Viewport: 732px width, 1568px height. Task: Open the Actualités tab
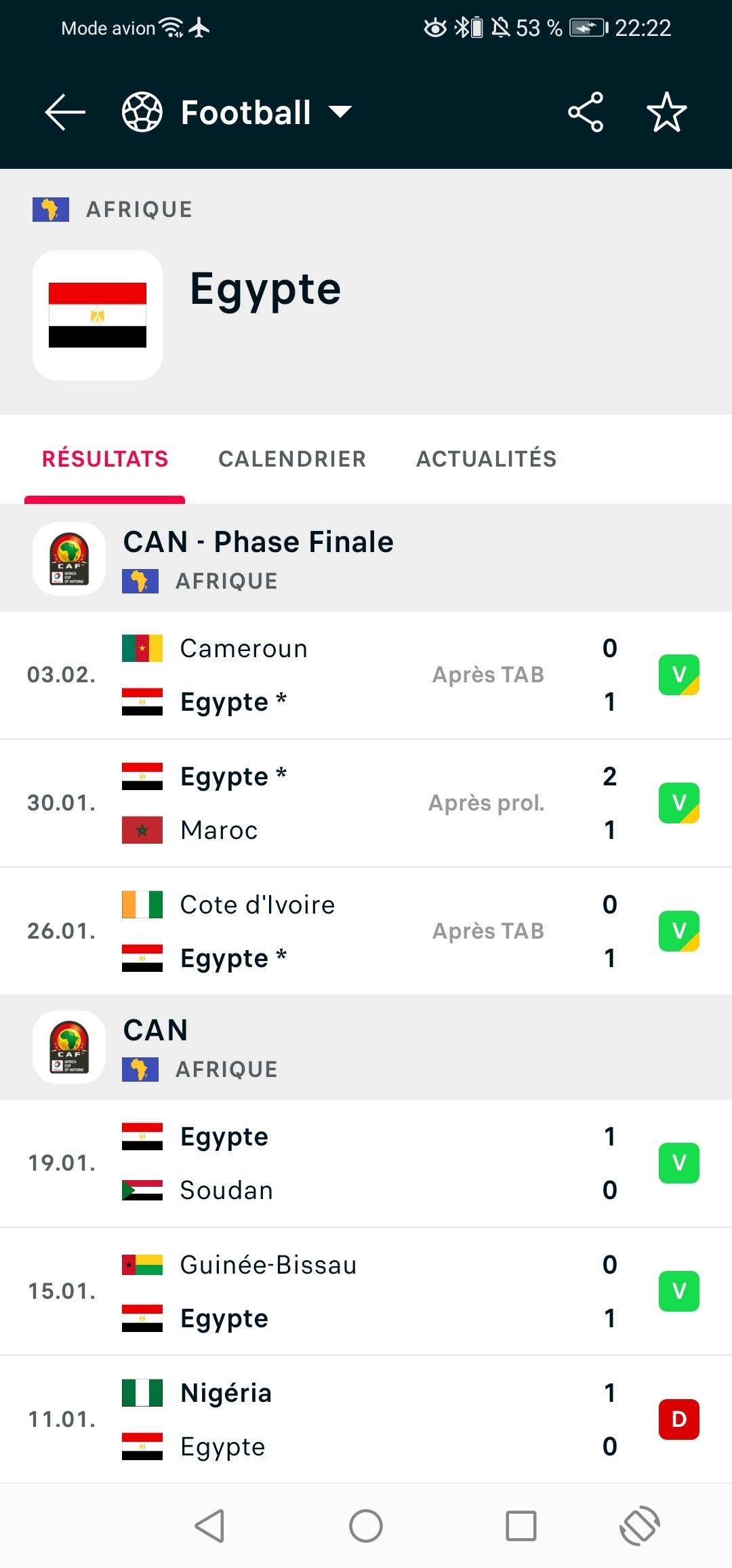coord(487,459)
